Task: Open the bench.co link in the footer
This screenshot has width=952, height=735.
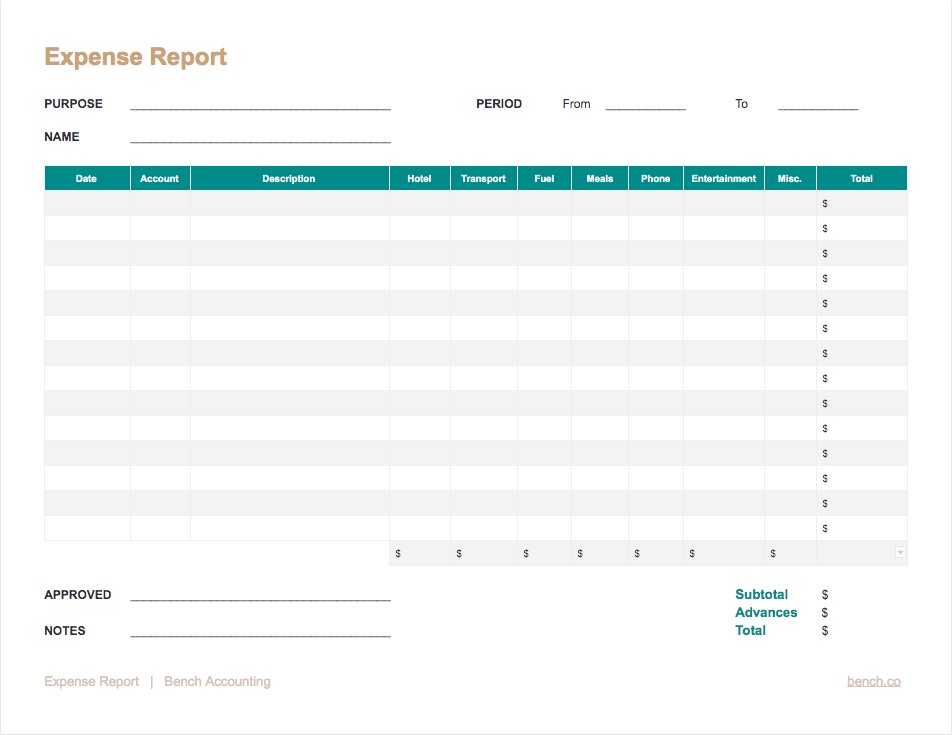Action: (873, 681)
